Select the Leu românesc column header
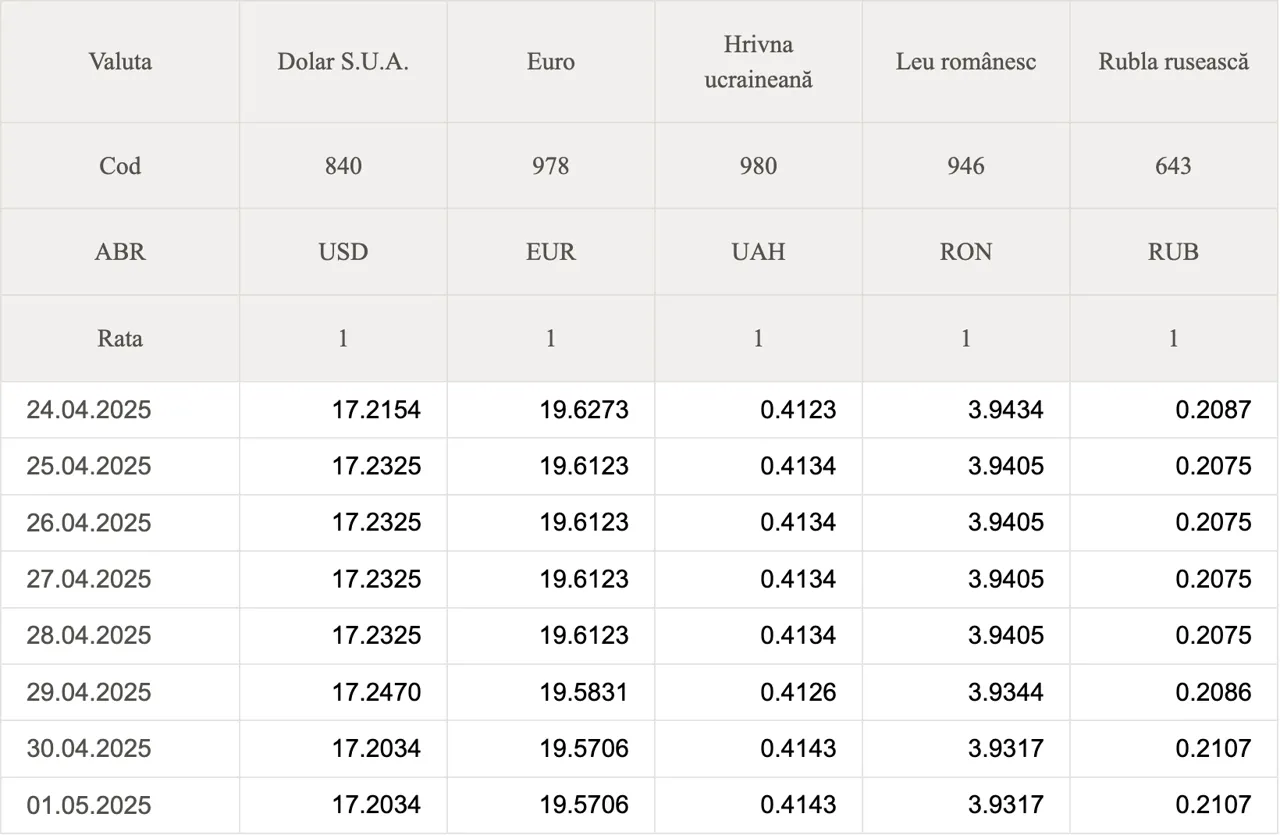 coord(966,62)
